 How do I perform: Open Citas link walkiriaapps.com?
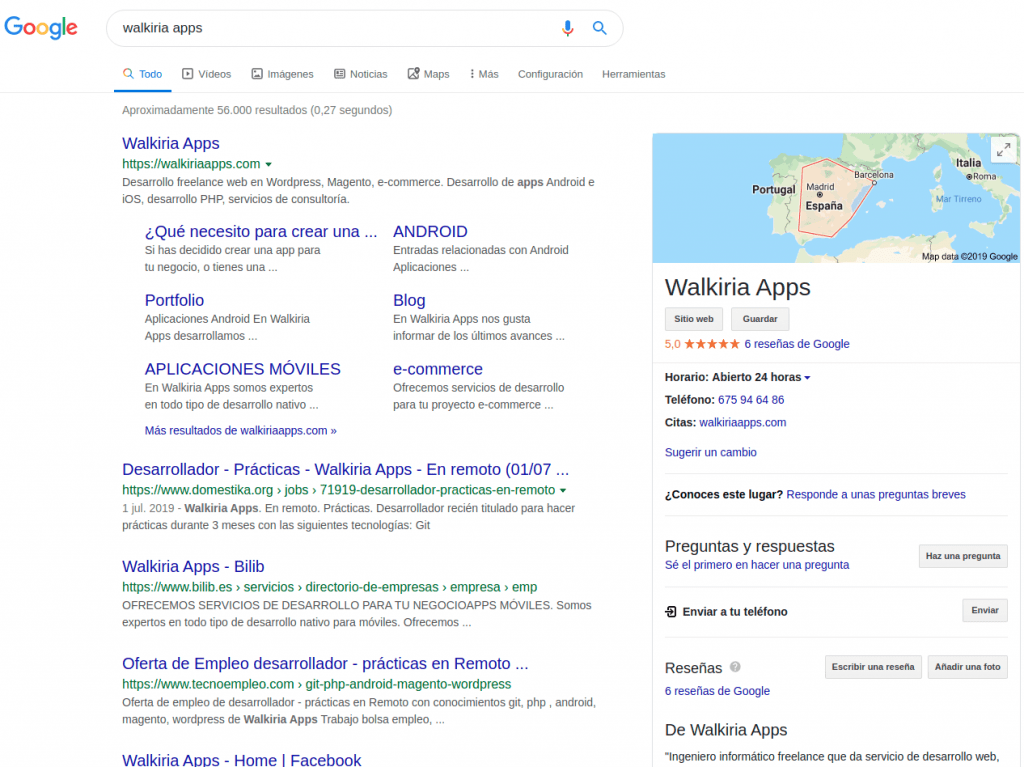[743, 423]
